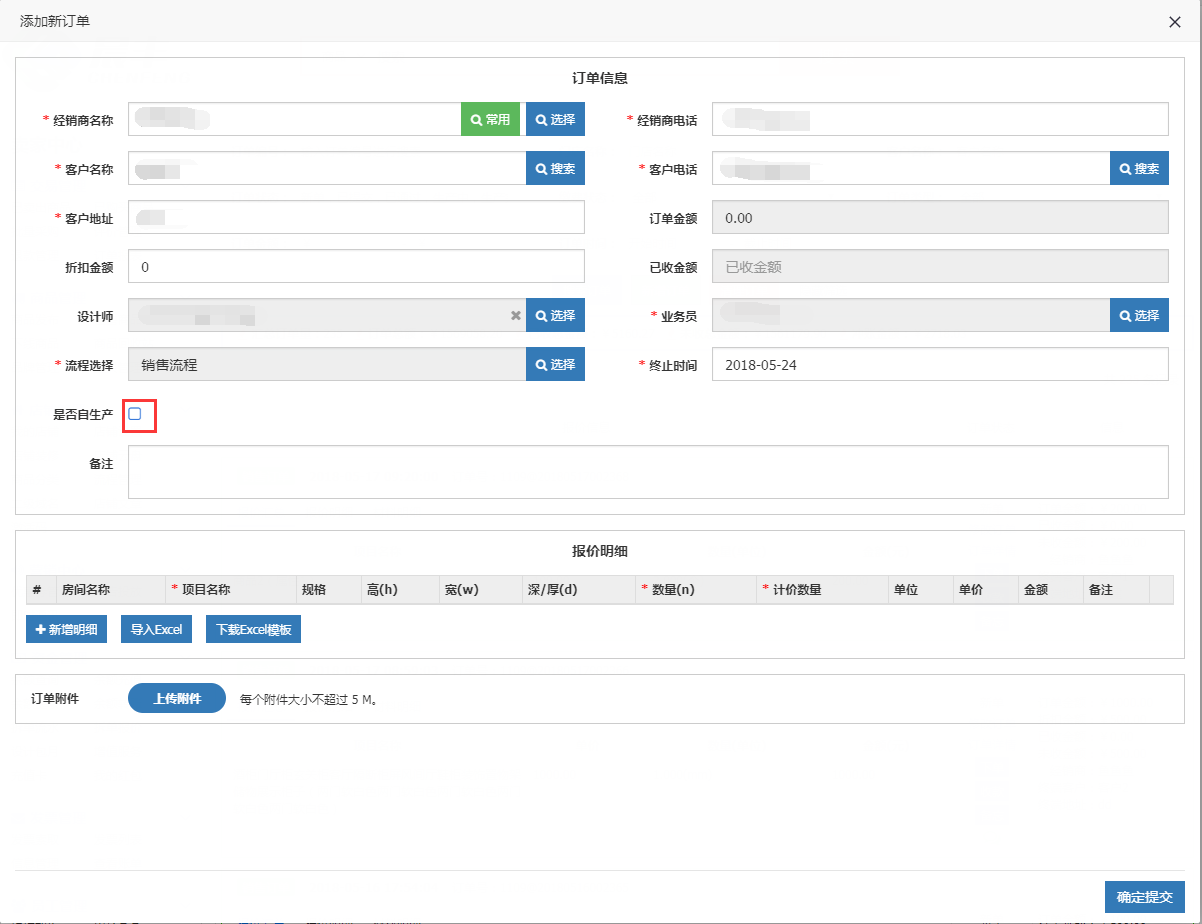The height and width of the screenshot is (924, 1202).
Task: Add a new detail row with 新增明细
Action: [x=66, y=629]
